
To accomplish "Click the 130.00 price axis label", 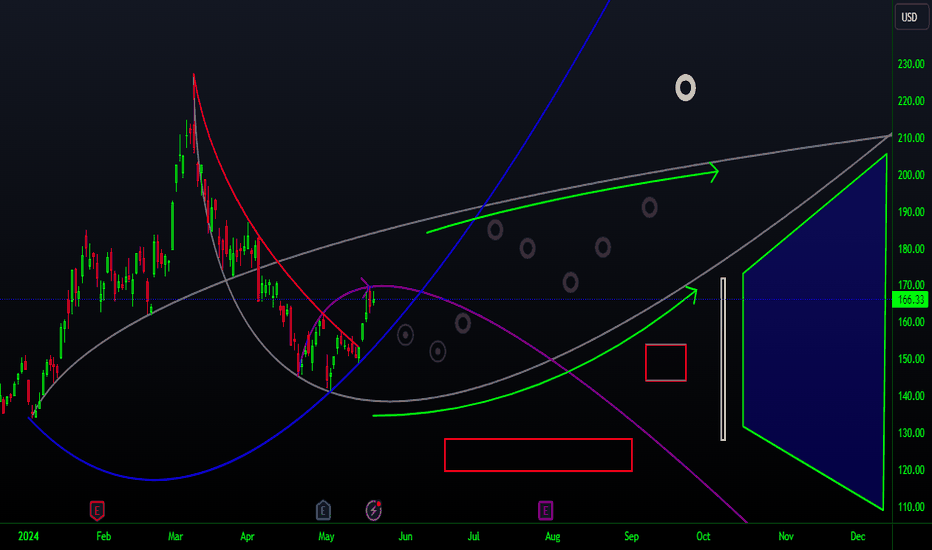I will [911, 433].
